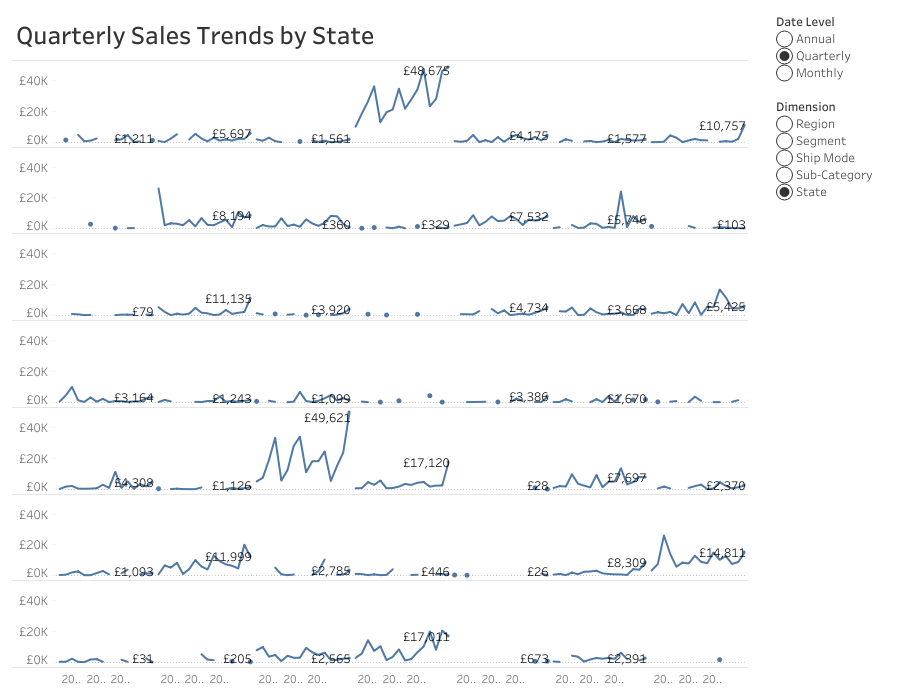Select the Annual date level option
Image resolution: width=899 pixels, height=699 pixels.
(785, 39)
